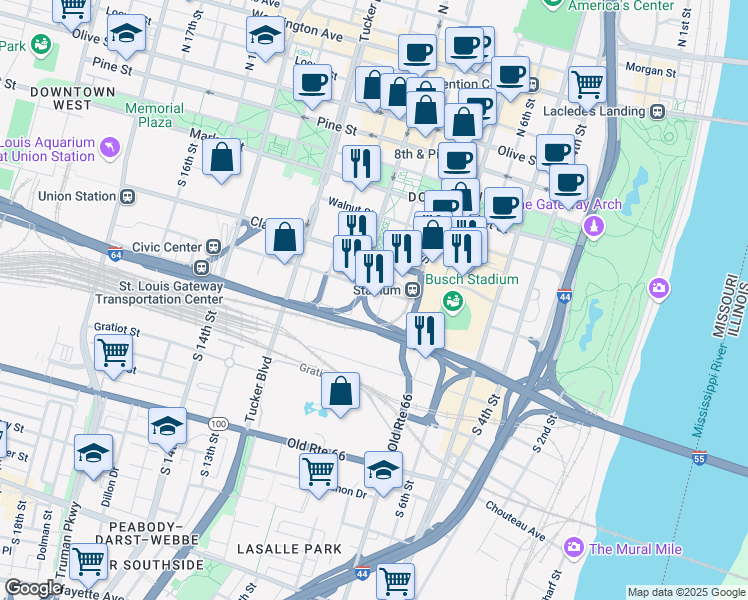Click the Interstate 55 shield on bridge
This screenshot has height=600, width=748.
coord(699,457)
